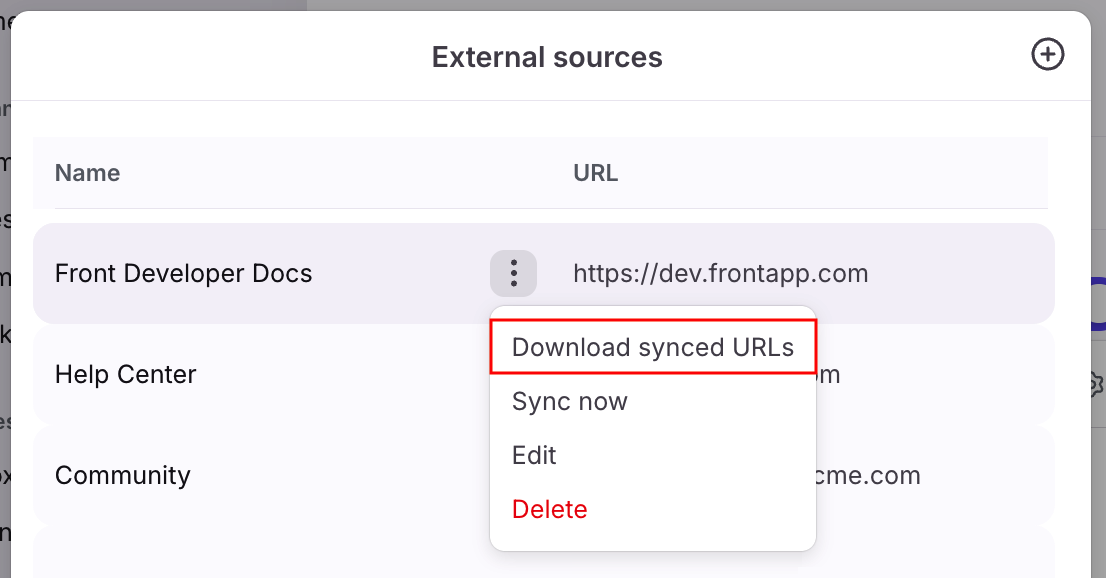Select the empty row below Community
1106x578 pixels.
click(x=250, y=555)
